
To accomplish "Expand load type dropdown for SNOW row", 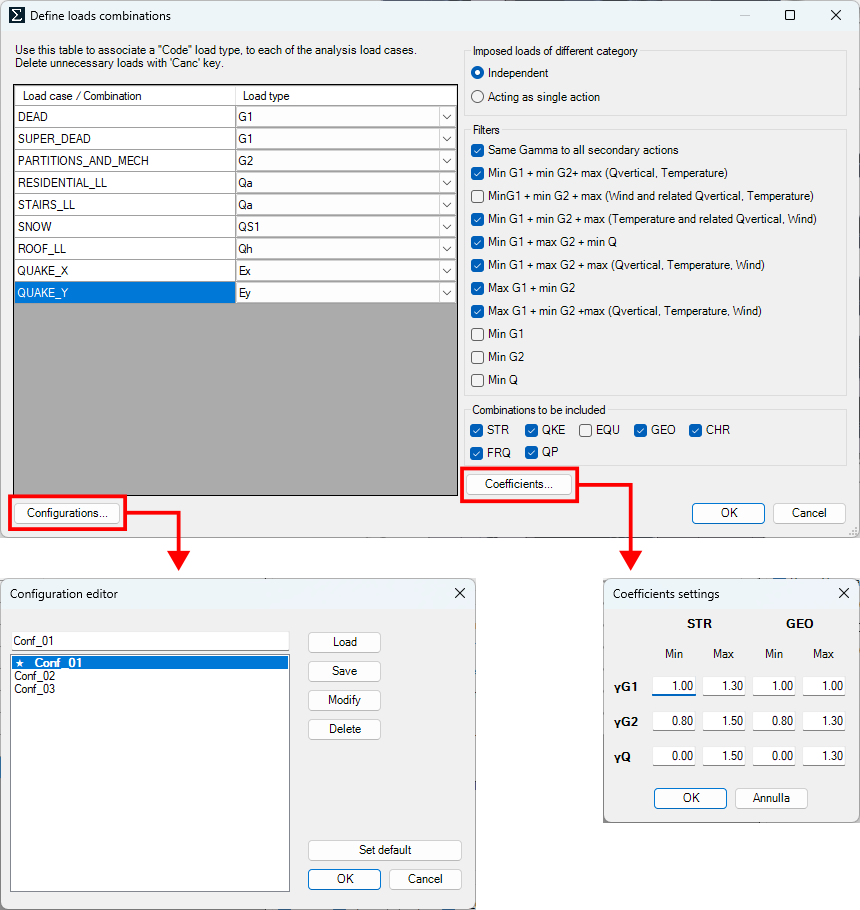I will pyautogui.click(x=446, y=227).
